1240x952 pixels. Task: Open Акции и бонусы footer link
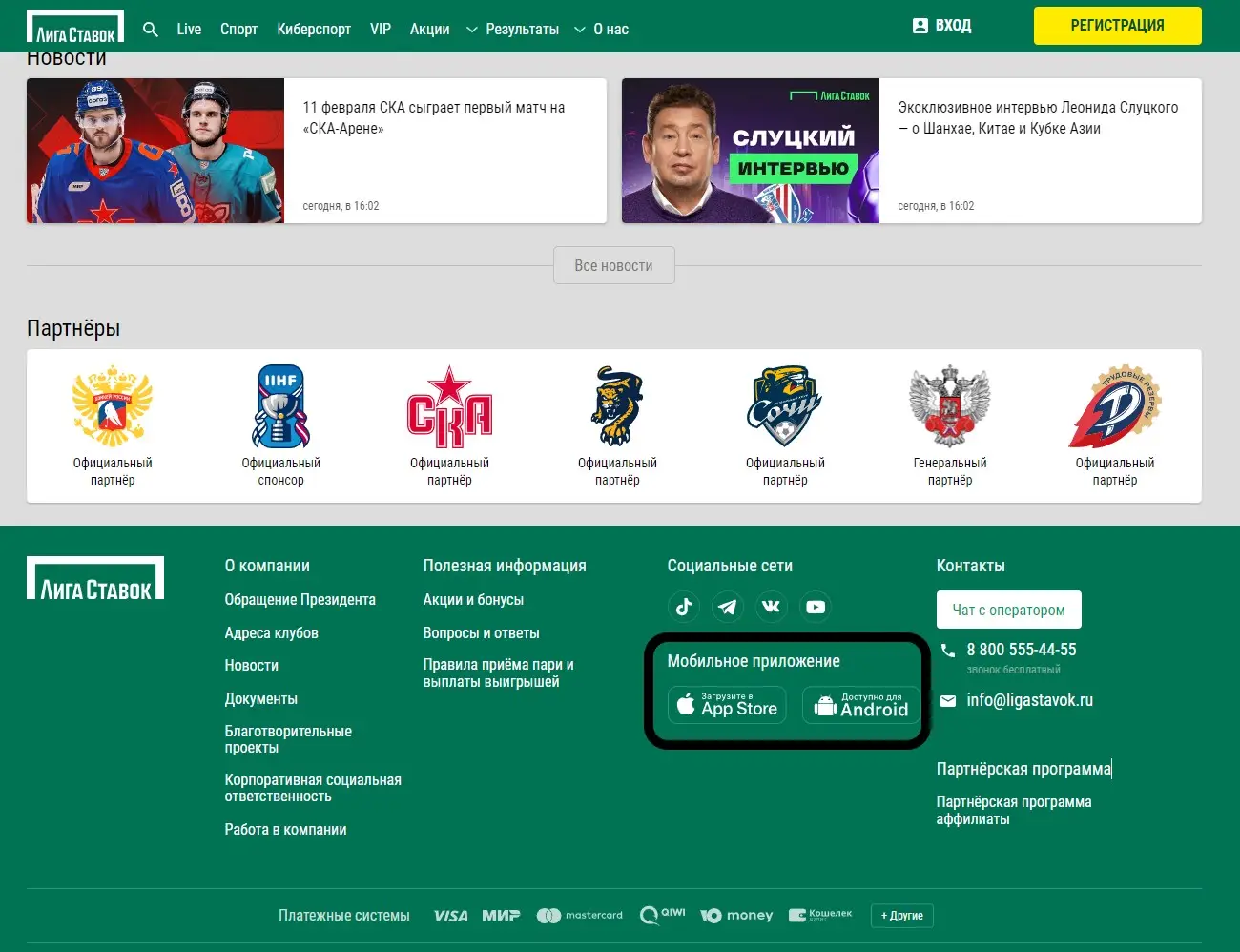tap(473, 600)
